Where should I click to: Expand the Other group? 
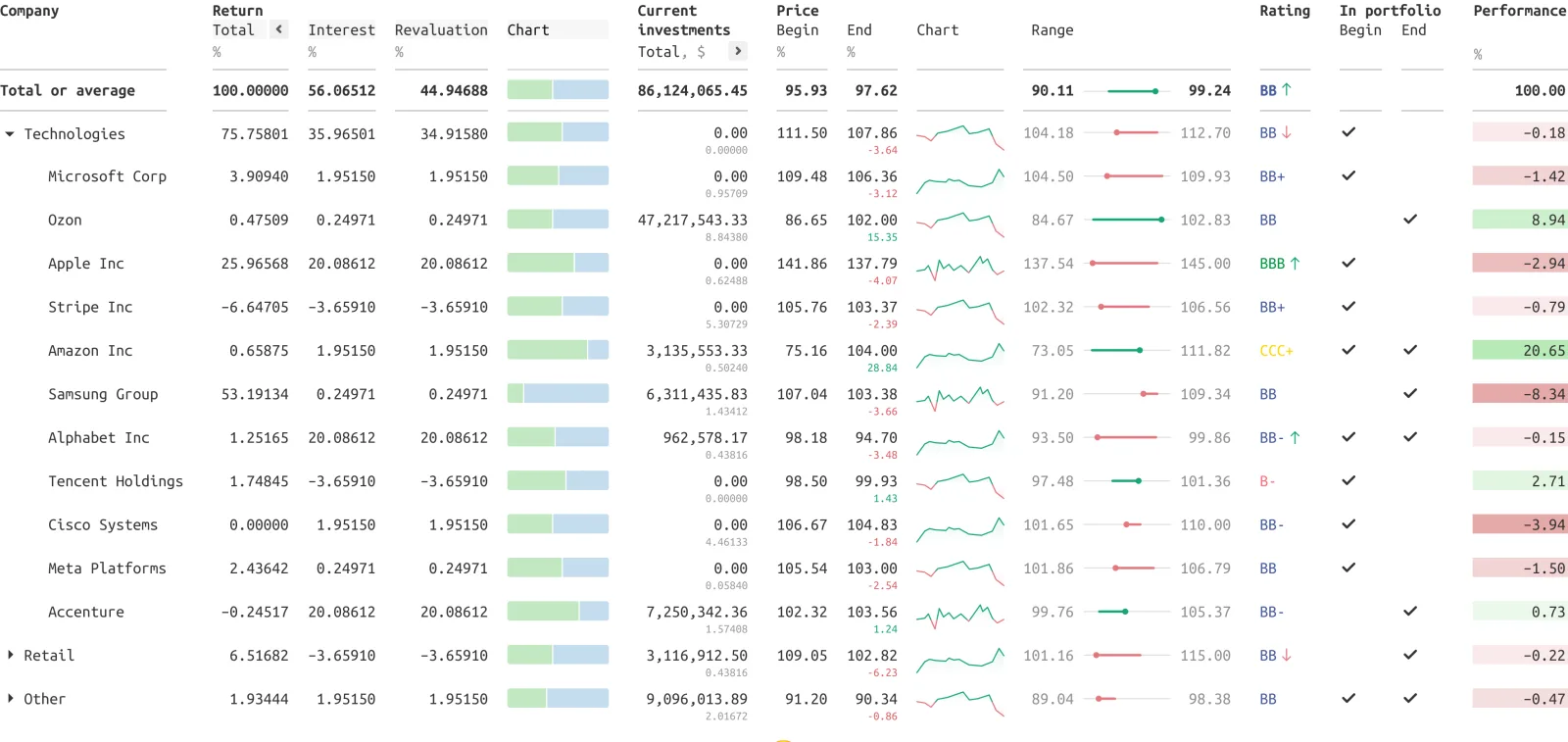(x=10, y=699)
